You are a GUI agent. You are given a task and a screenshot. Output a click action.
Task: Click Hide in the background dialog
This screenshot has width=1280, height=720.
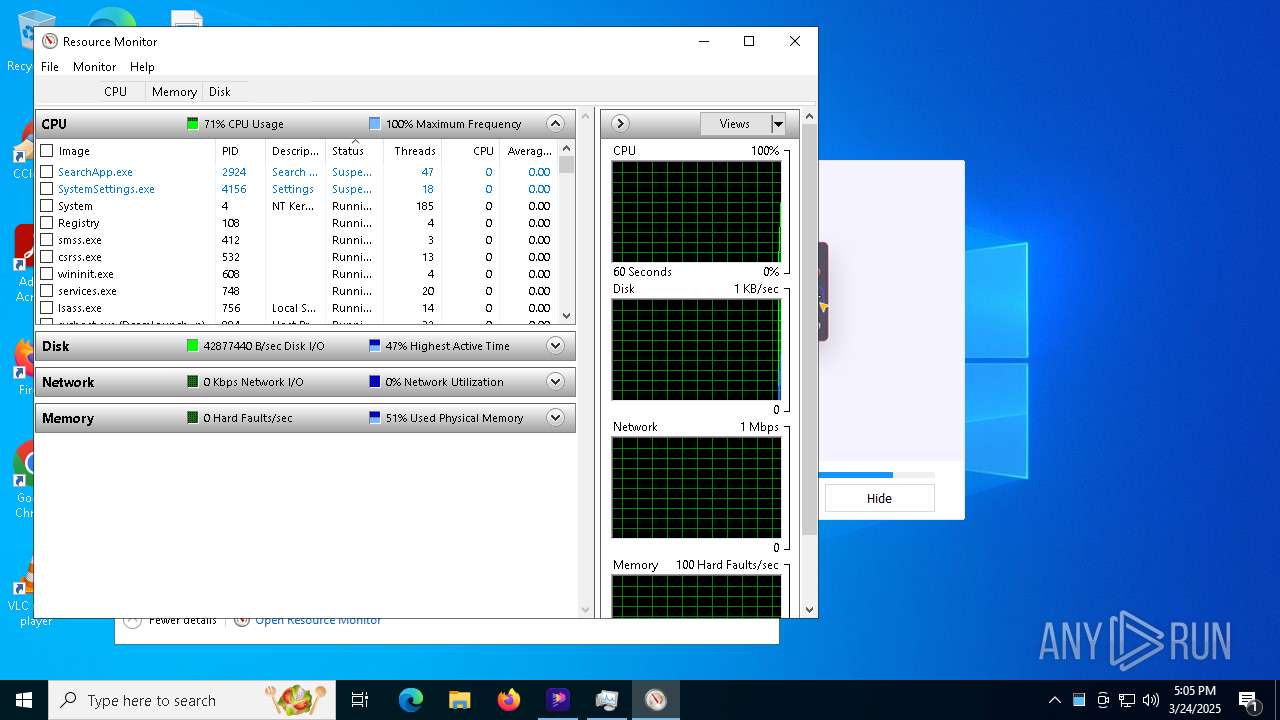pos(879,498)
